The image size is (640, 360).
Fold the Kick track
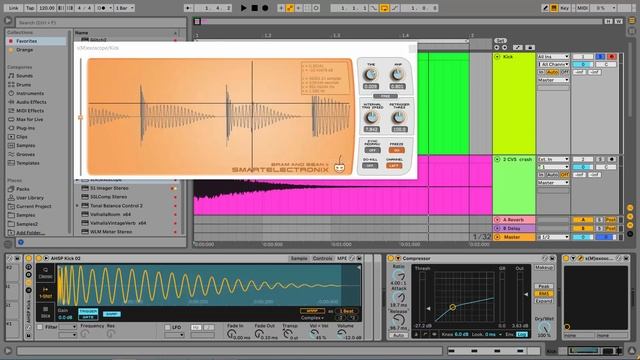tap(497, 57)
